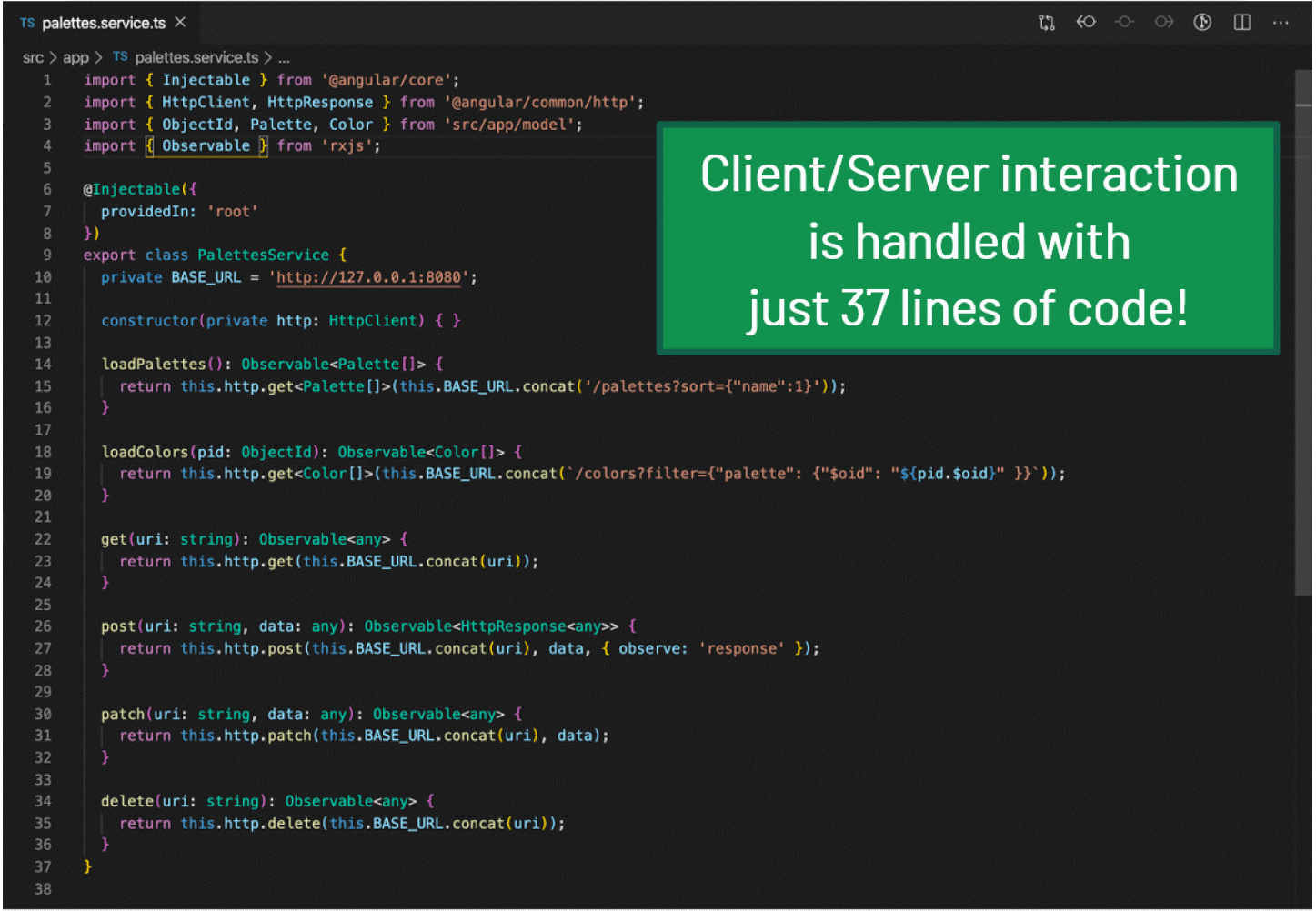Viewport: 1316px width, 911px height.
Task: Click line number 14 in the gutter
Action: 43,365
